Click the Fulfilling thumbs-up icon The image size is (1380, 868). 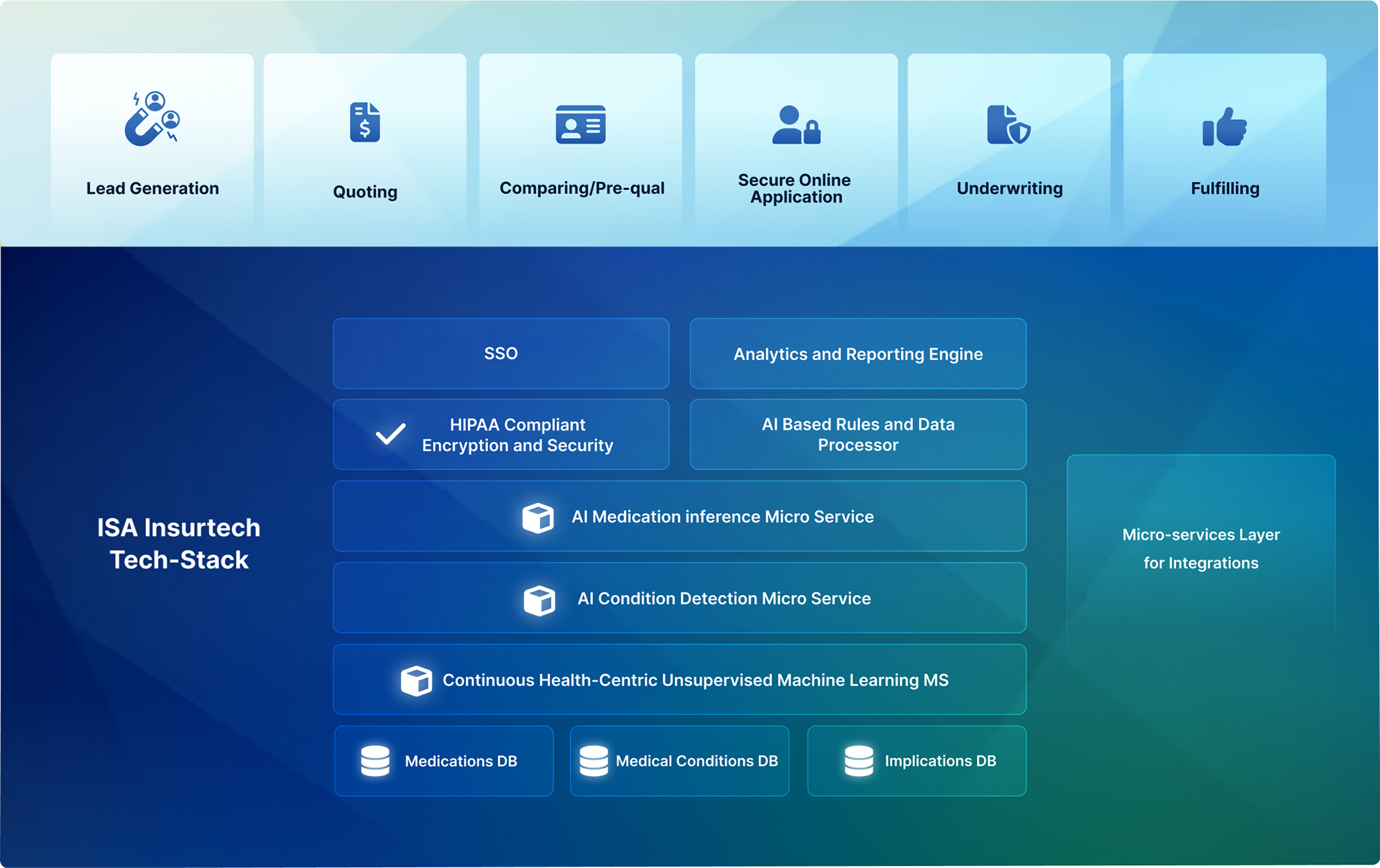click(1225, 127)
